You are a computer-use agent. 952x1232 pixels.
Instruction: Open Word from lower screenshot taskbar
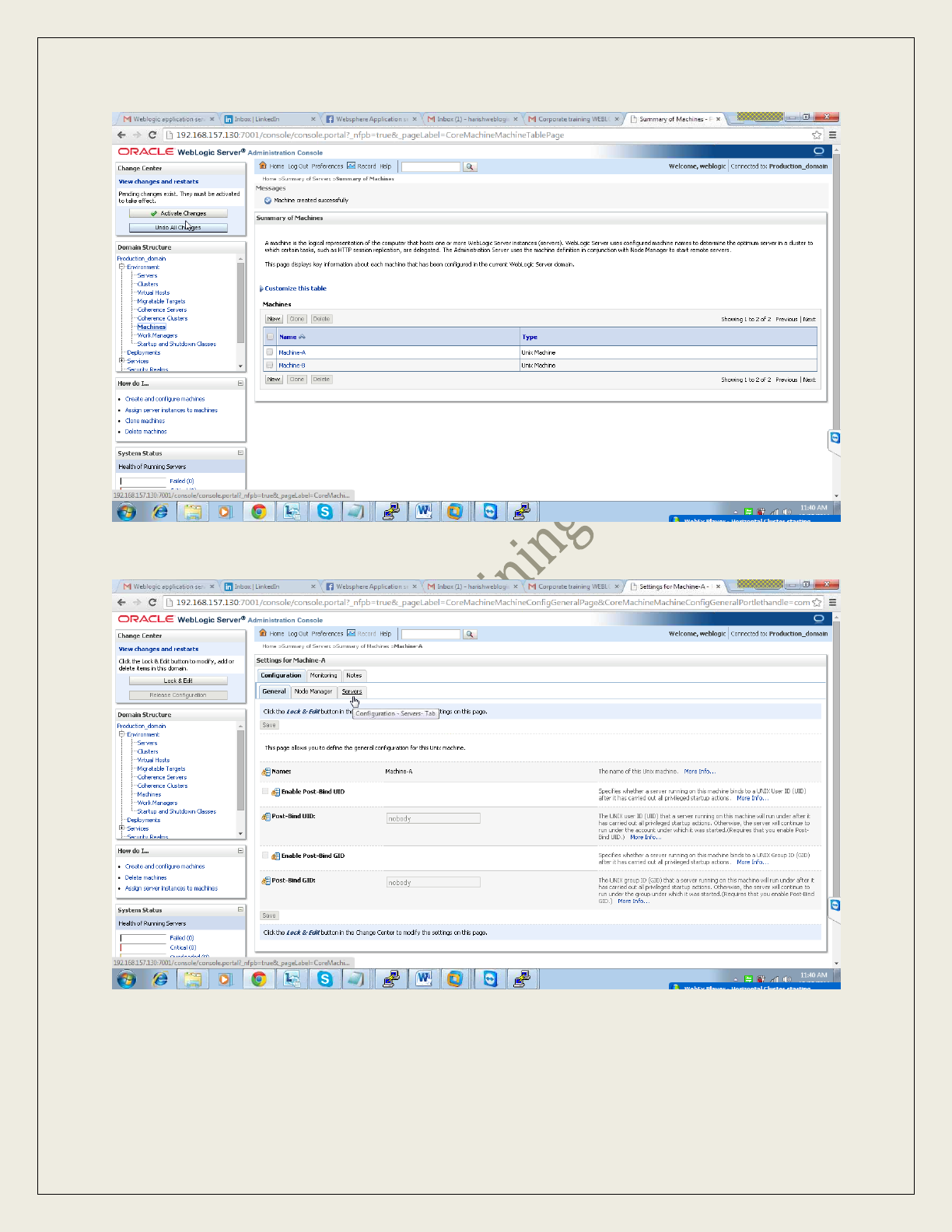pyautogui.click(x=423, y=978)
